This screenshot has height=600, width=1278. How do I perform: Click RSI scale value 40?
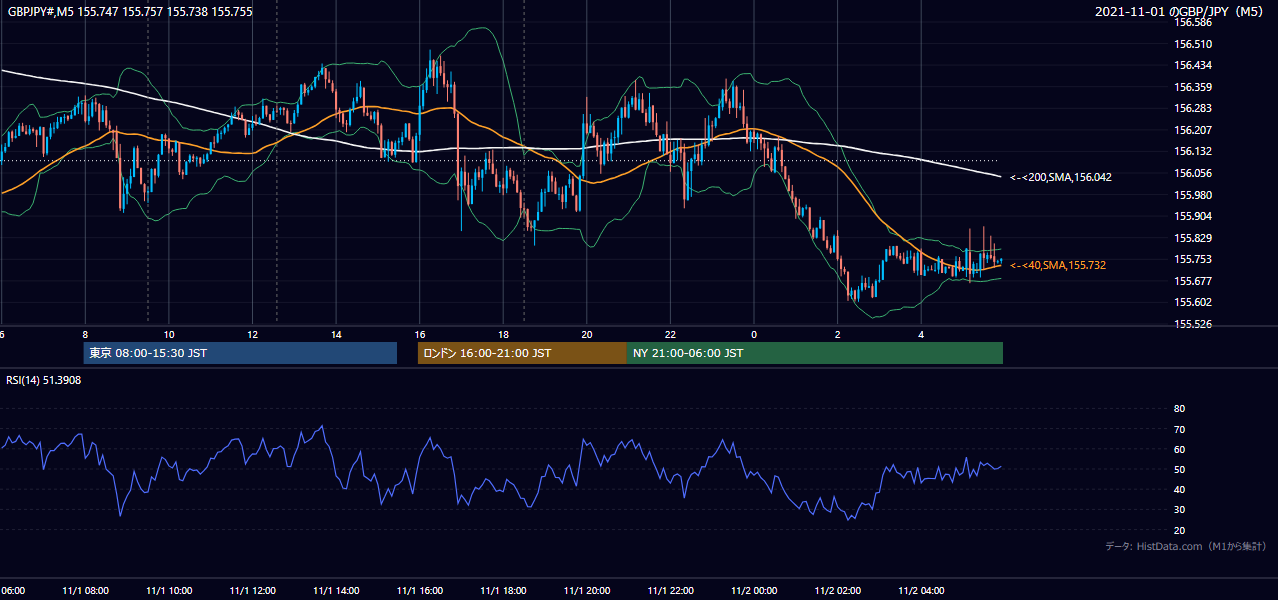tap(1179, 489)
